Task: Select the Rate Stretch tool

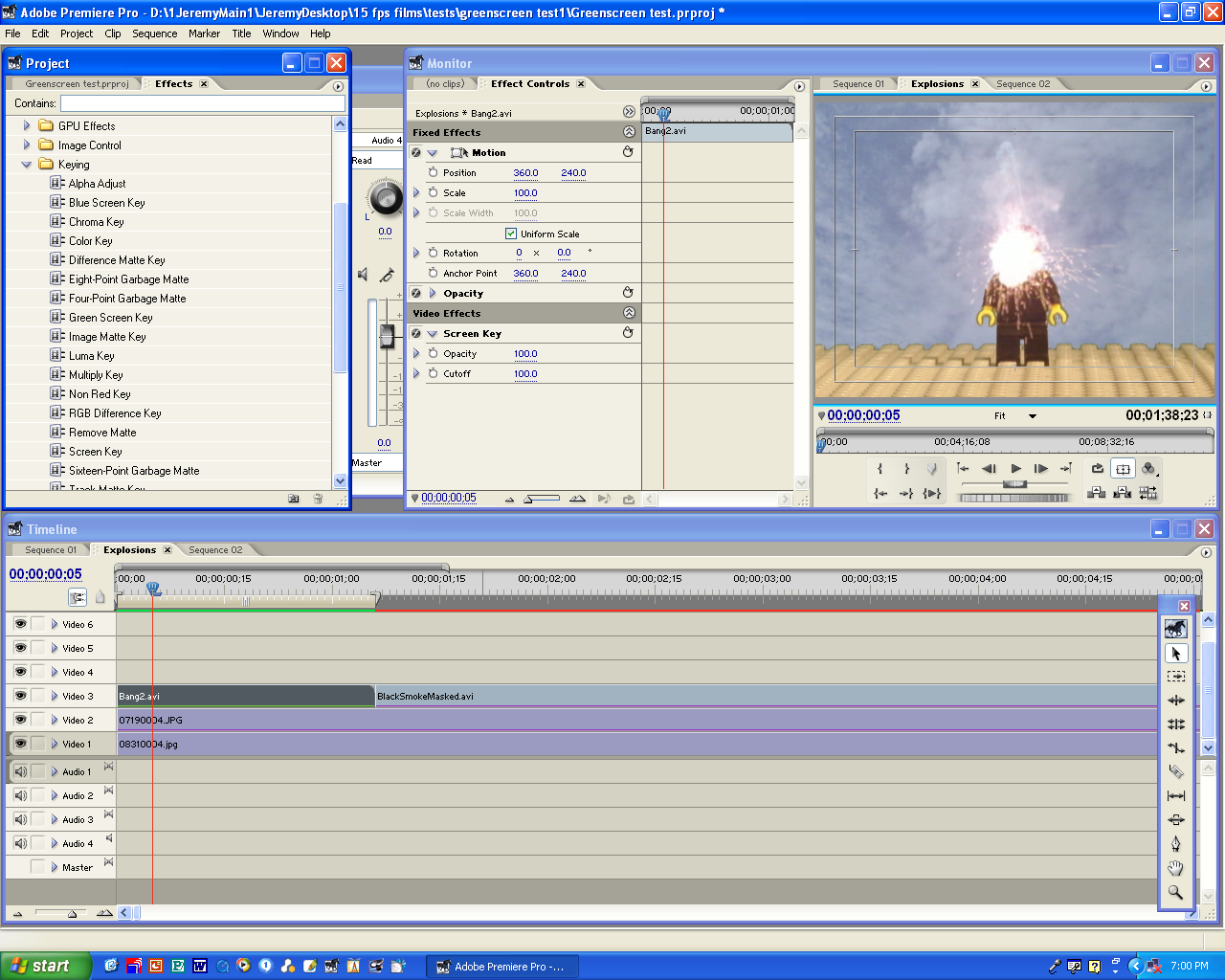Action: coord(1176,748)
